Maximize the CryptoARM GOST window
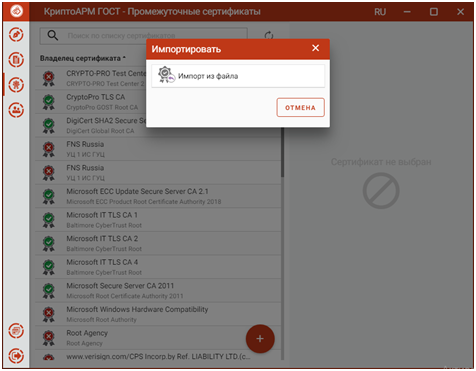Image resolution: width=476 pixels, height=371 pixels. click(x=433, y=12)
